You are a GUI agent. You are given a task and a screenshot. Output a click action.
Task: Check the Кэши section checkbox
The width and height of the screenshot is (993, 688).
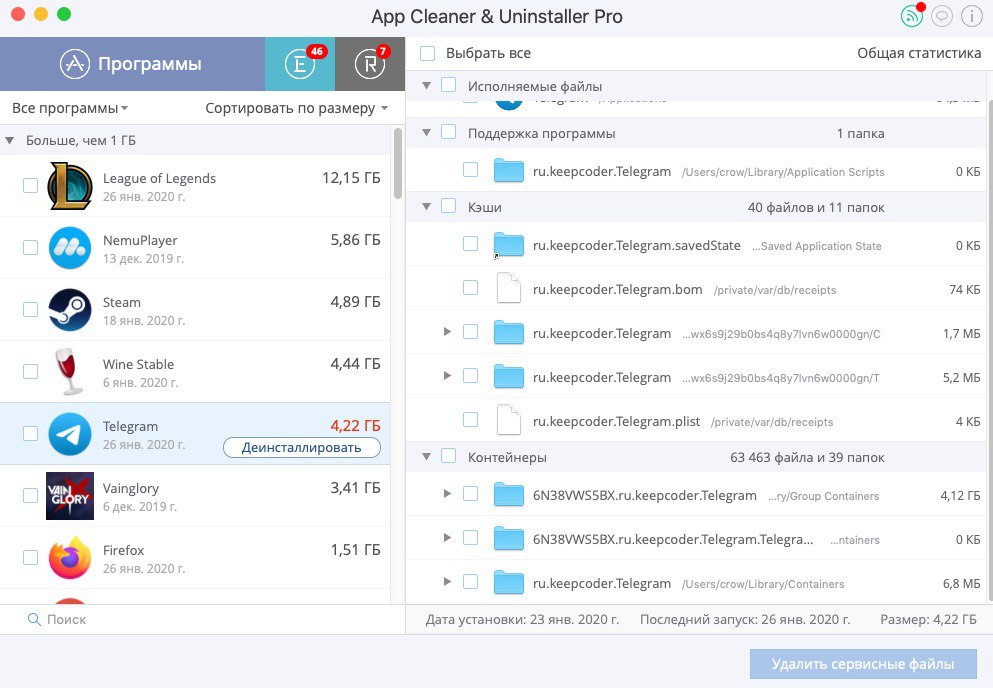pyautogui.click(x=448, y=207)
